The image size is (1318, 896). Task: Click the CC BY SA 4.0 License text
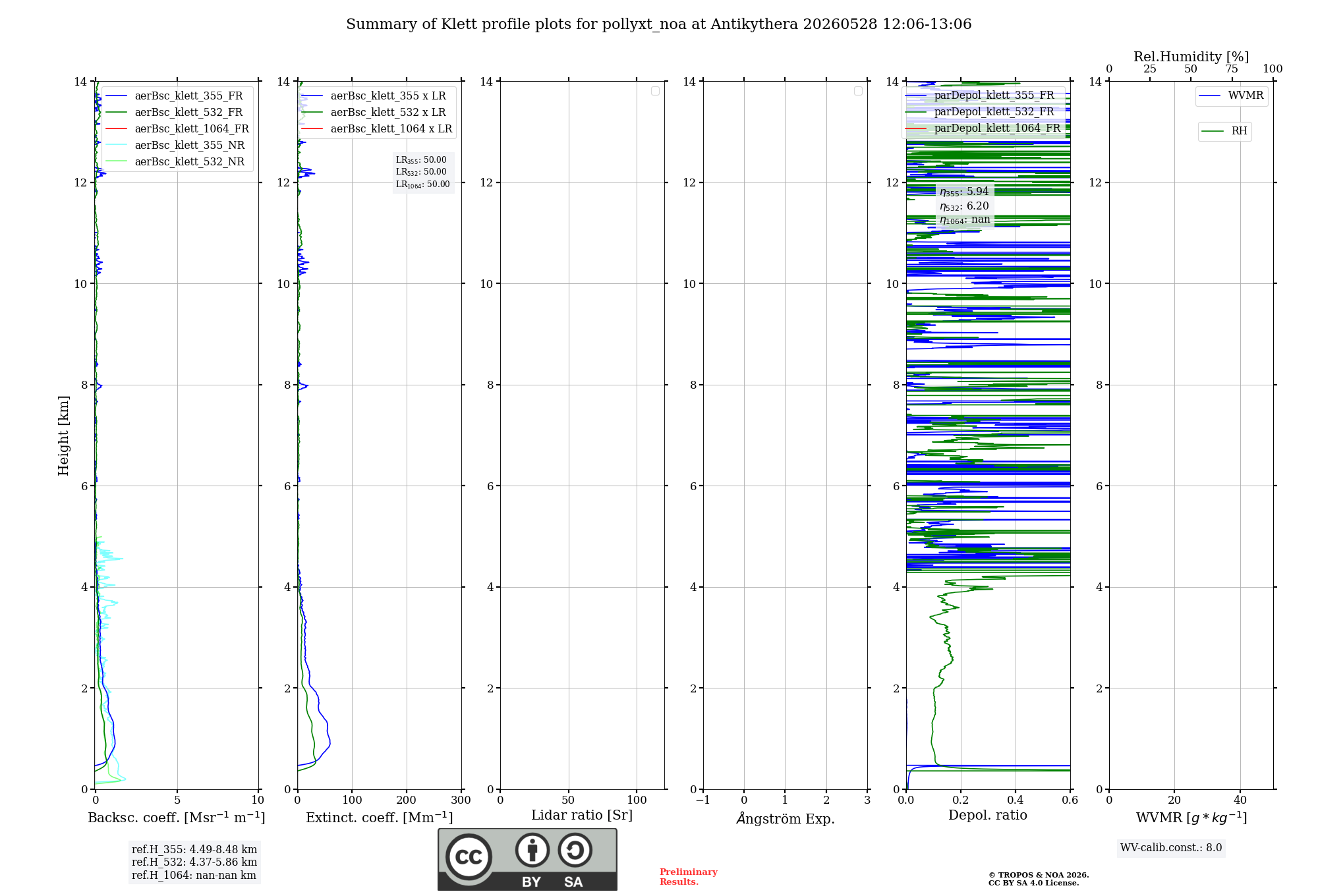pos(1033,883)
